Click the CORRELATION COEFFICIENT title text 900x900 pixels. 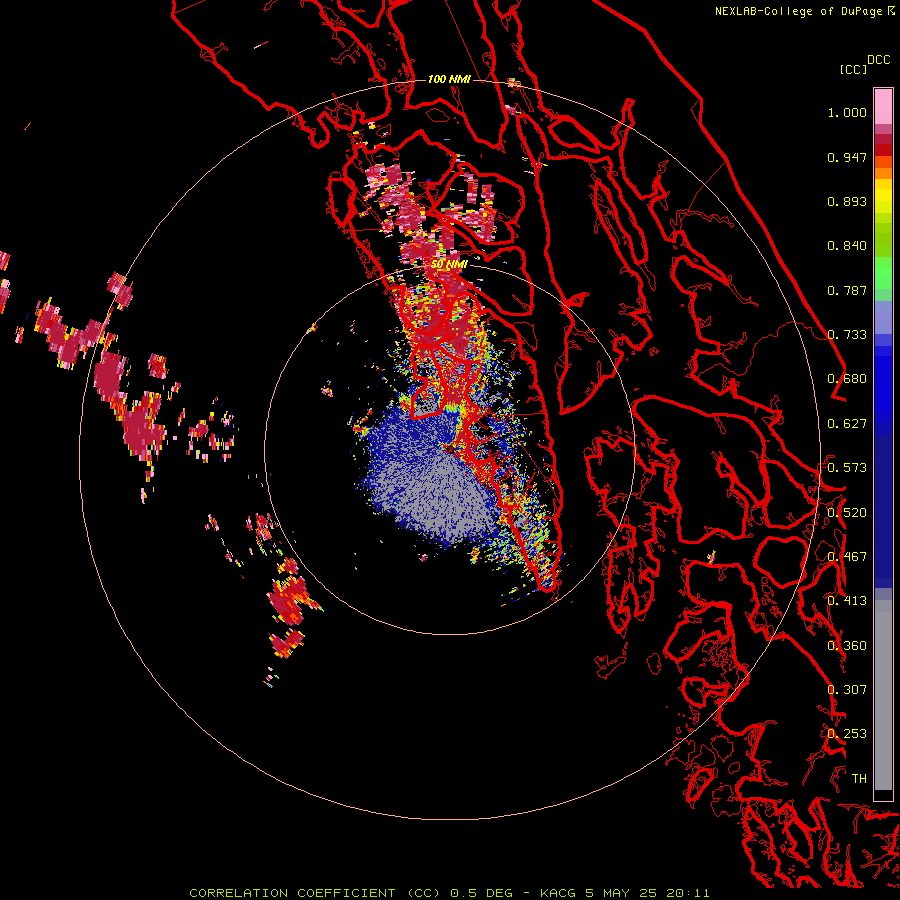click(315, 893)
